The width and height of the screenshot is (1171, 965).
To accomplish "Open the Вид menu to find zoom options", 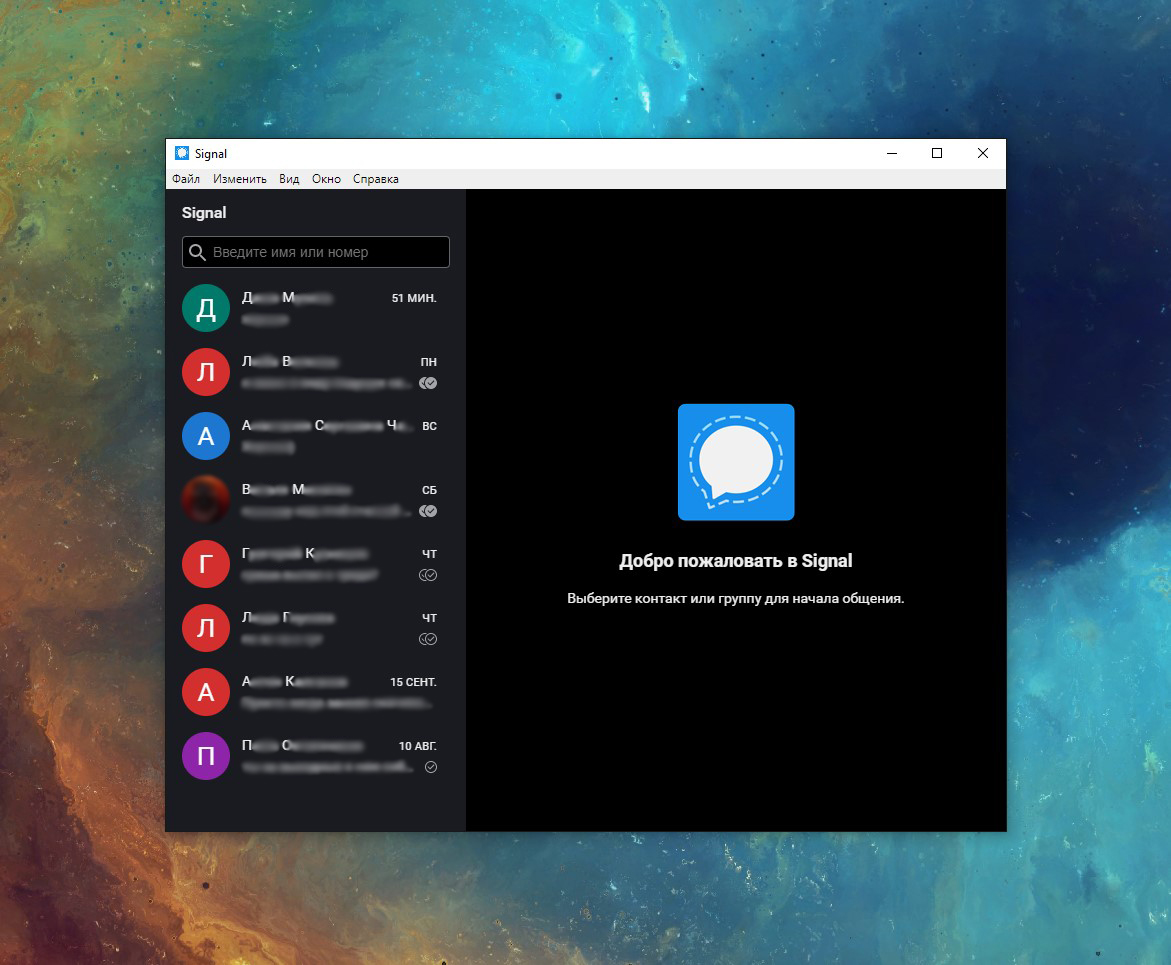I will [x=288, y=178].
